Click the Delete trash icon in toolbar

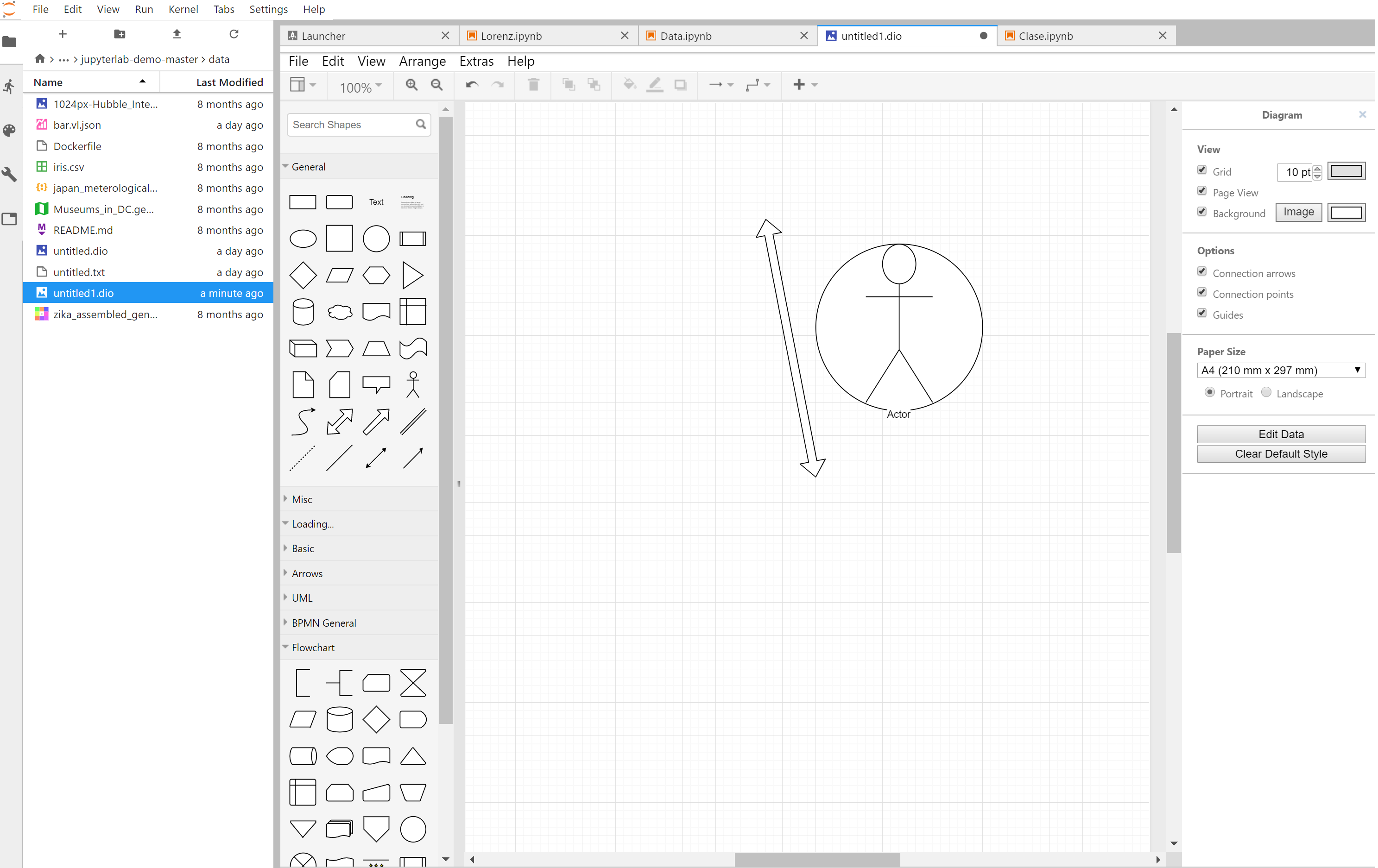(533, 85)
